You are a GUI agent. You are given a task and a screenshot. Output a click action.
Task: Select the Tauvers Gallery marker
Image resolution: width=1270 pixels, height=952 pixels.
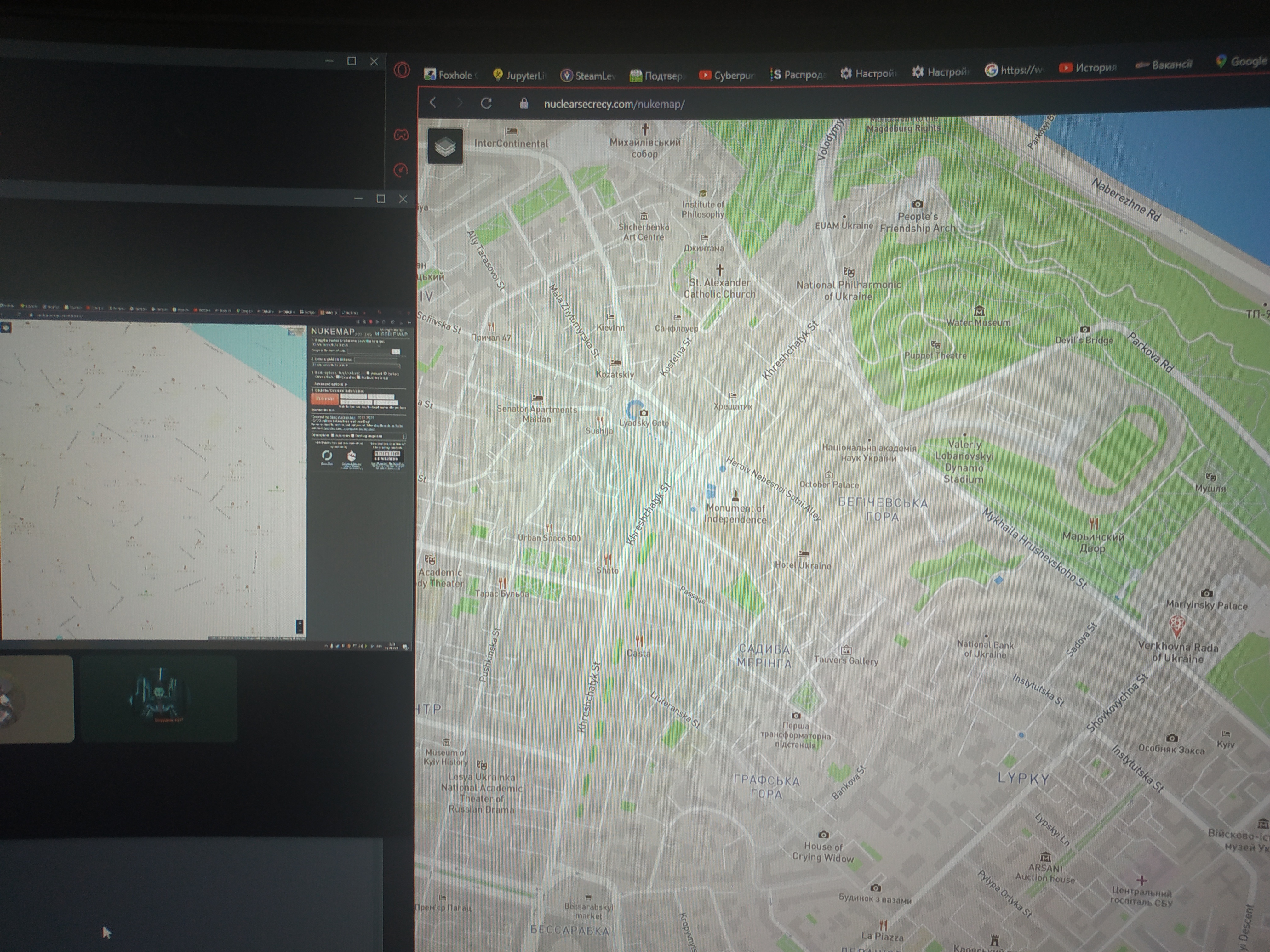(846, 650)
